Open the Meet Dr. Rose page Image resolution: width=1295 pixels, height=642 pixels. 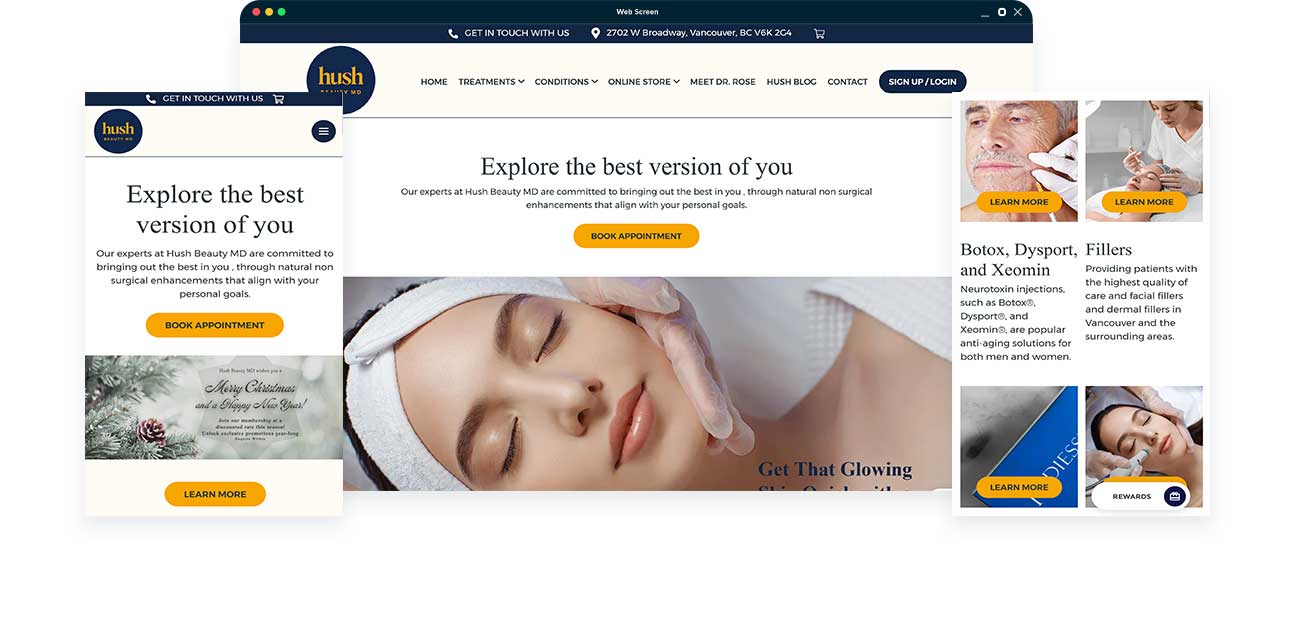click(722, 82)
